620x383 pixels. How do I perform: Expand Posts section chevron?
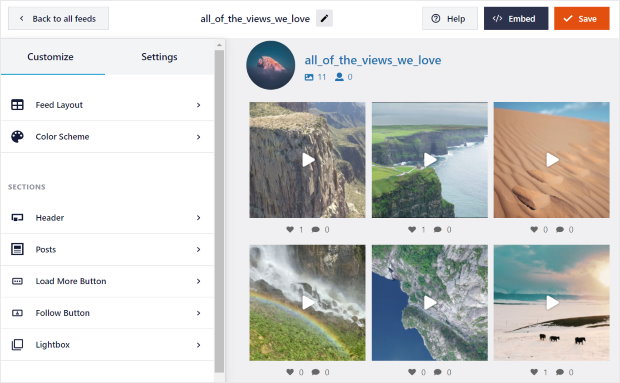pyautogui.click(x=198, y=250)
